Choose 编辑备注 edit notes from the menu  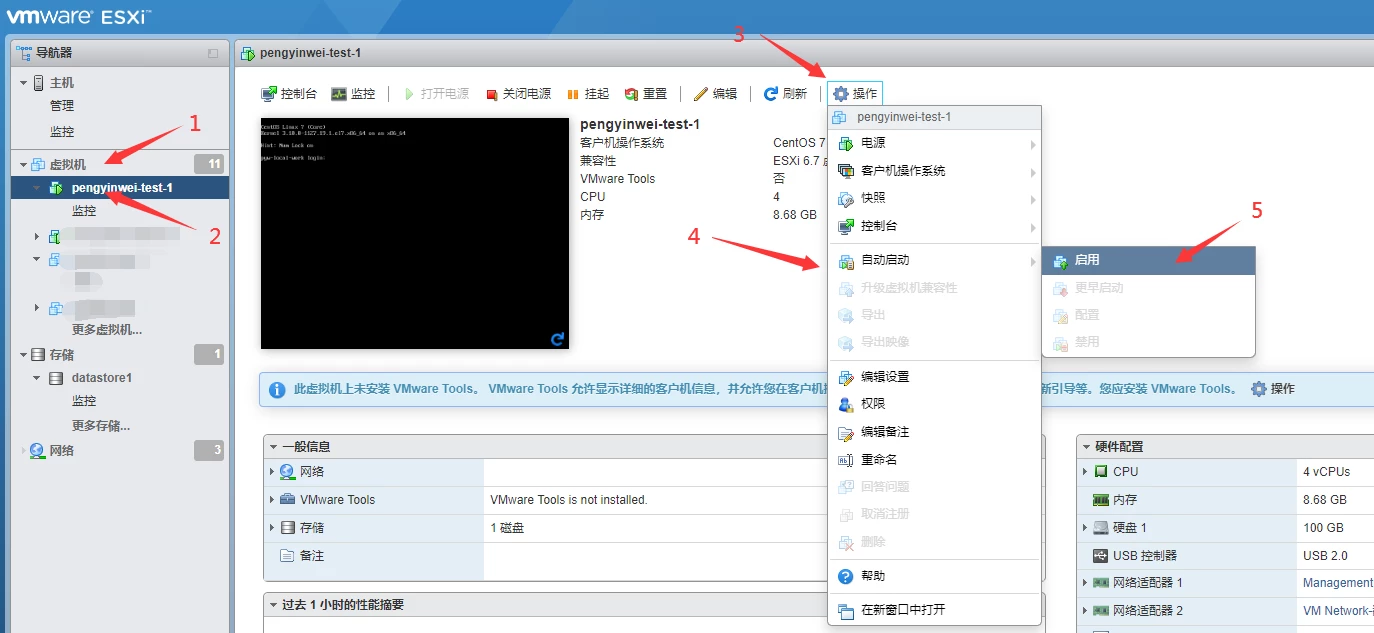[x=935, y=432]
